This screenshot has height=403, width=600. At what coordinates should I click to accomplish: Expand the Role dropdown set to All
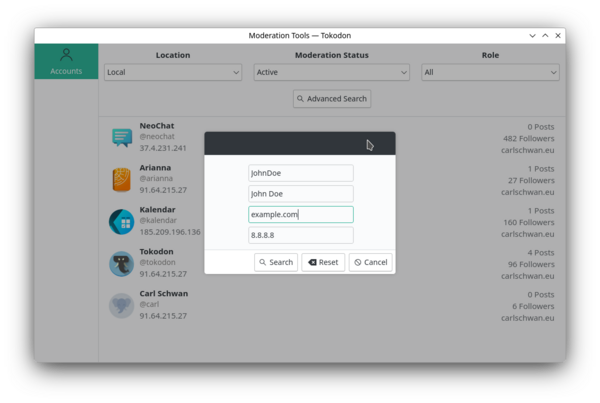[x=490, y=72]
